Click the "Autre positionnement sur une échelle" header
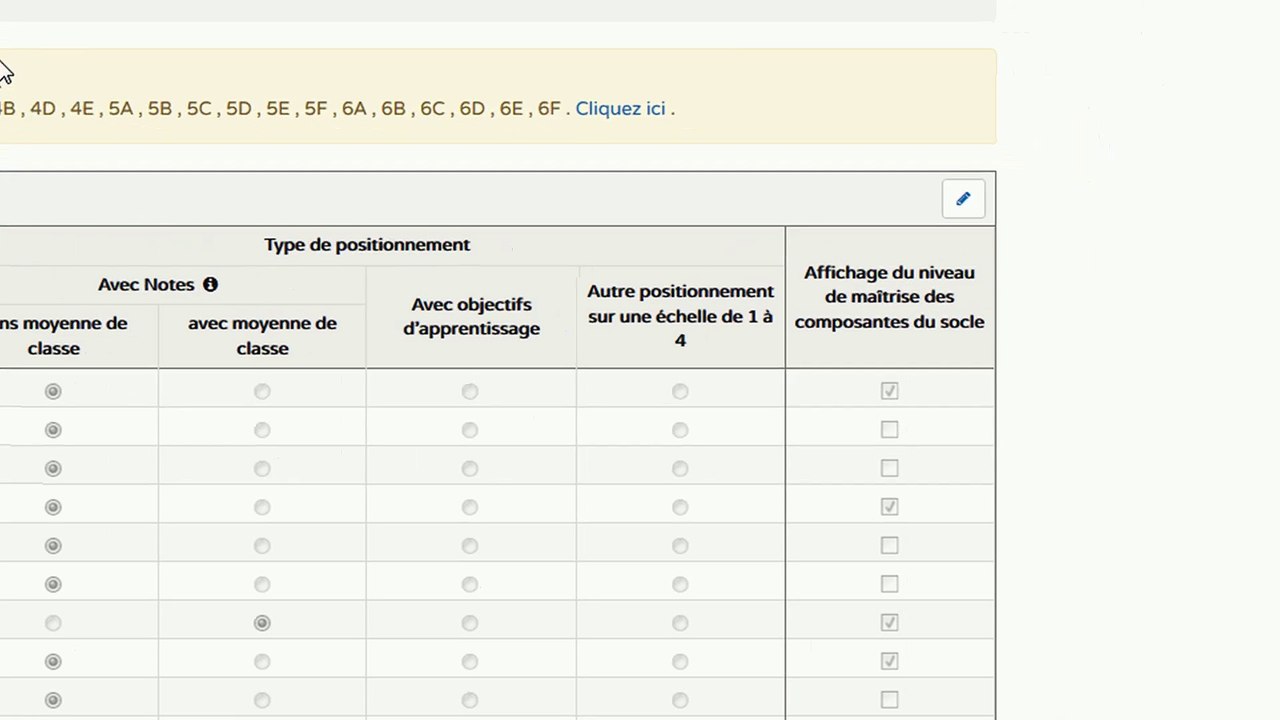Viewport: 1280px width, 720px height. [680, 316]
